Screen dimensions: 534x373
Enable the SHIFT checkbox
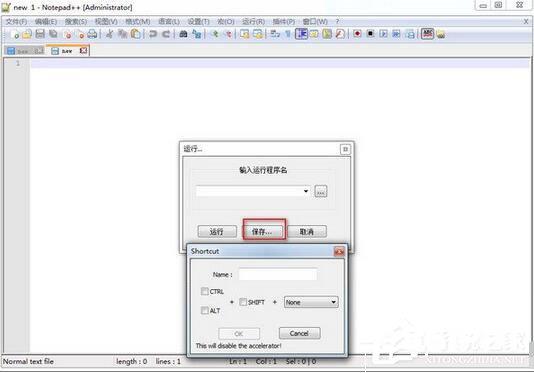[x=243, y=302]
